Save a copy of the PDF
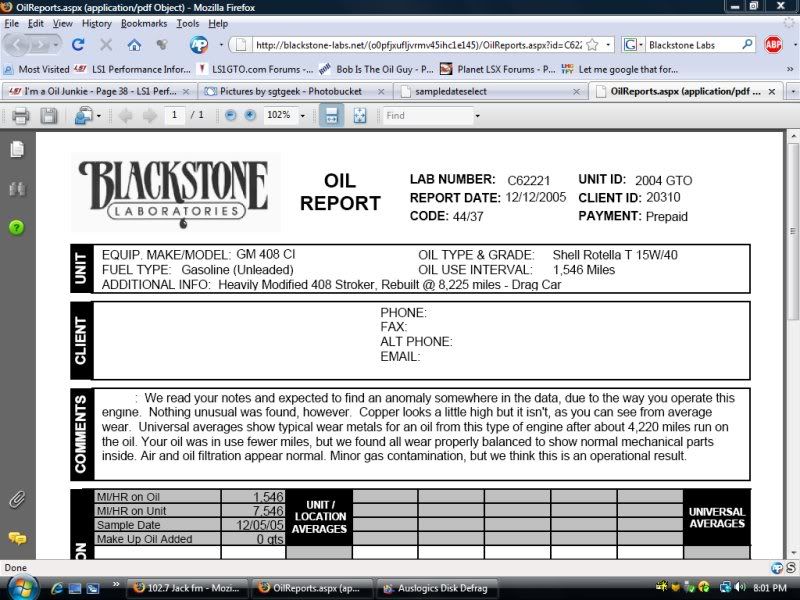This screenshot has width=800, height=600. (48, 116)
